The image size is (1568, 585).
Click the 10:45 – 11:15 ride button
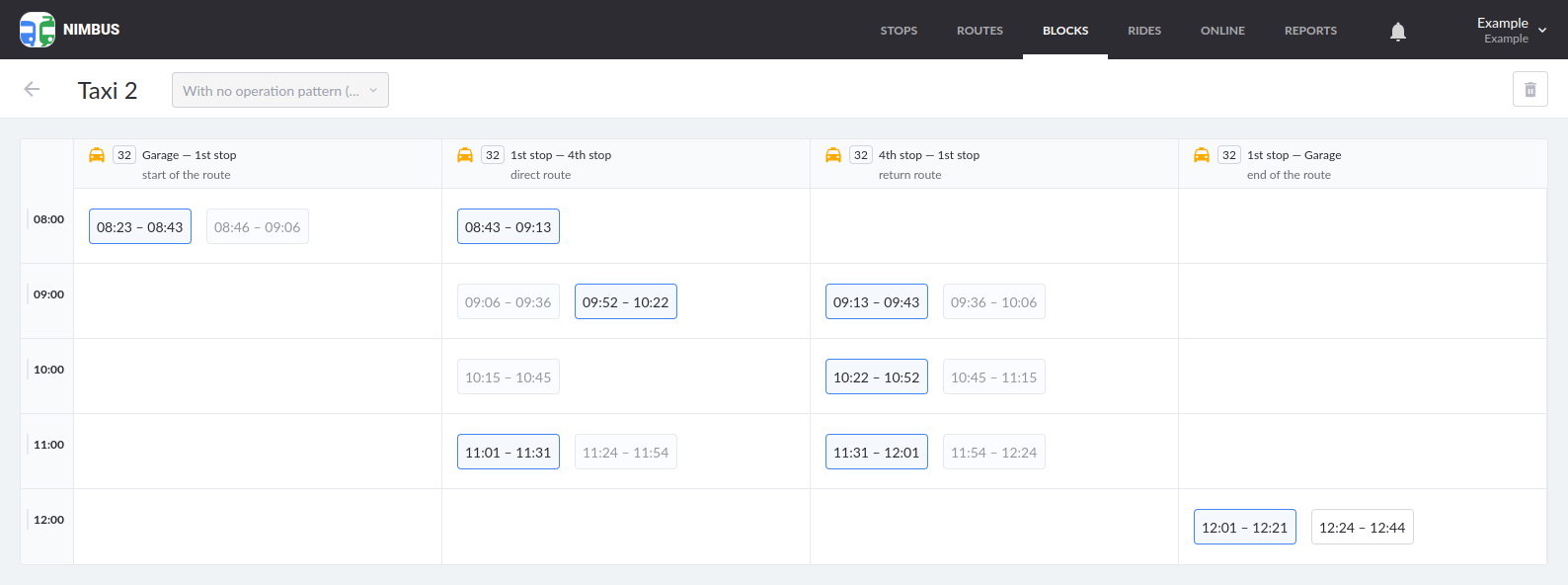[x=993, y=376]
